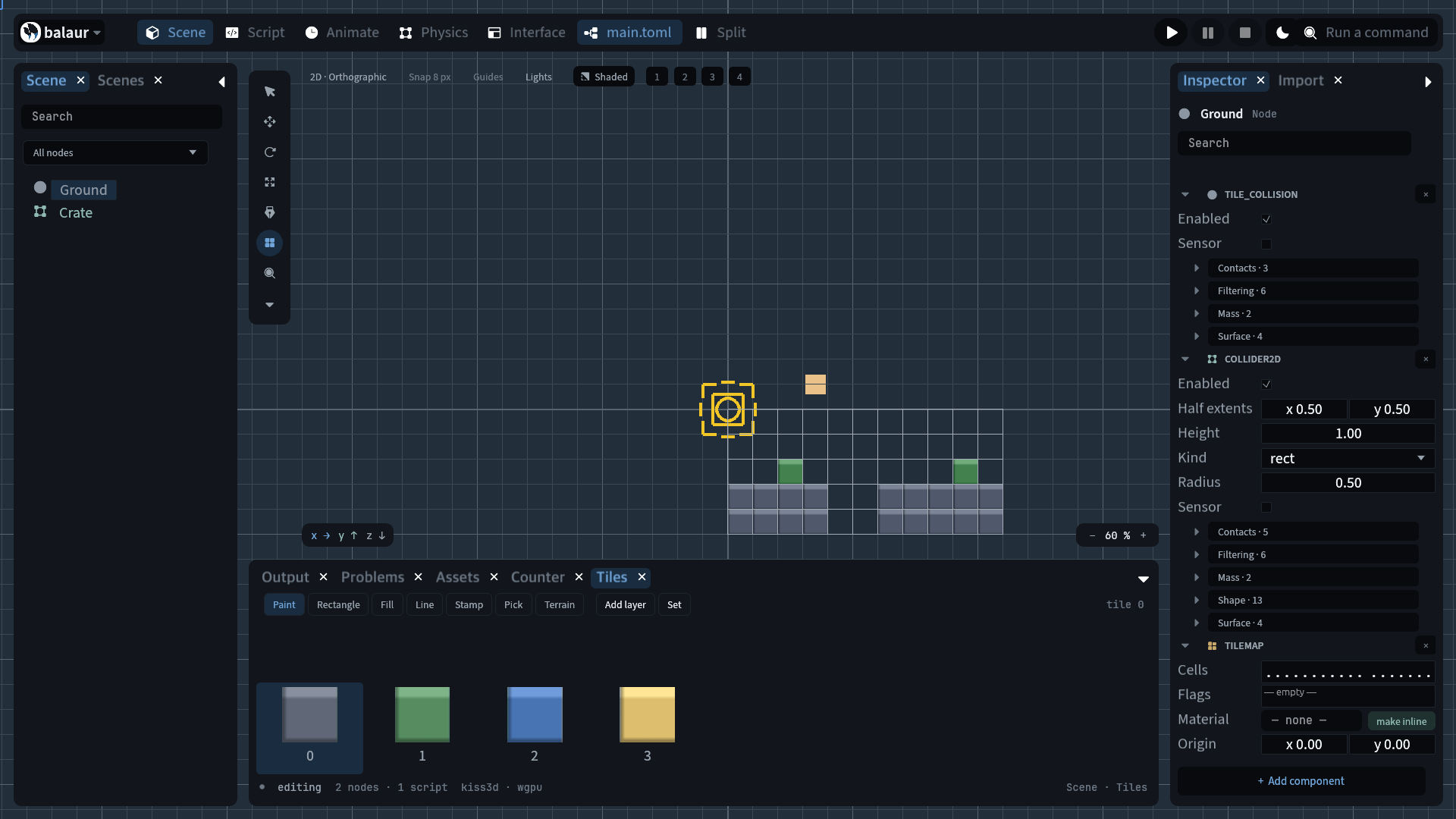
Task: Toggle Lights in viewport
Action: point(538,77)
